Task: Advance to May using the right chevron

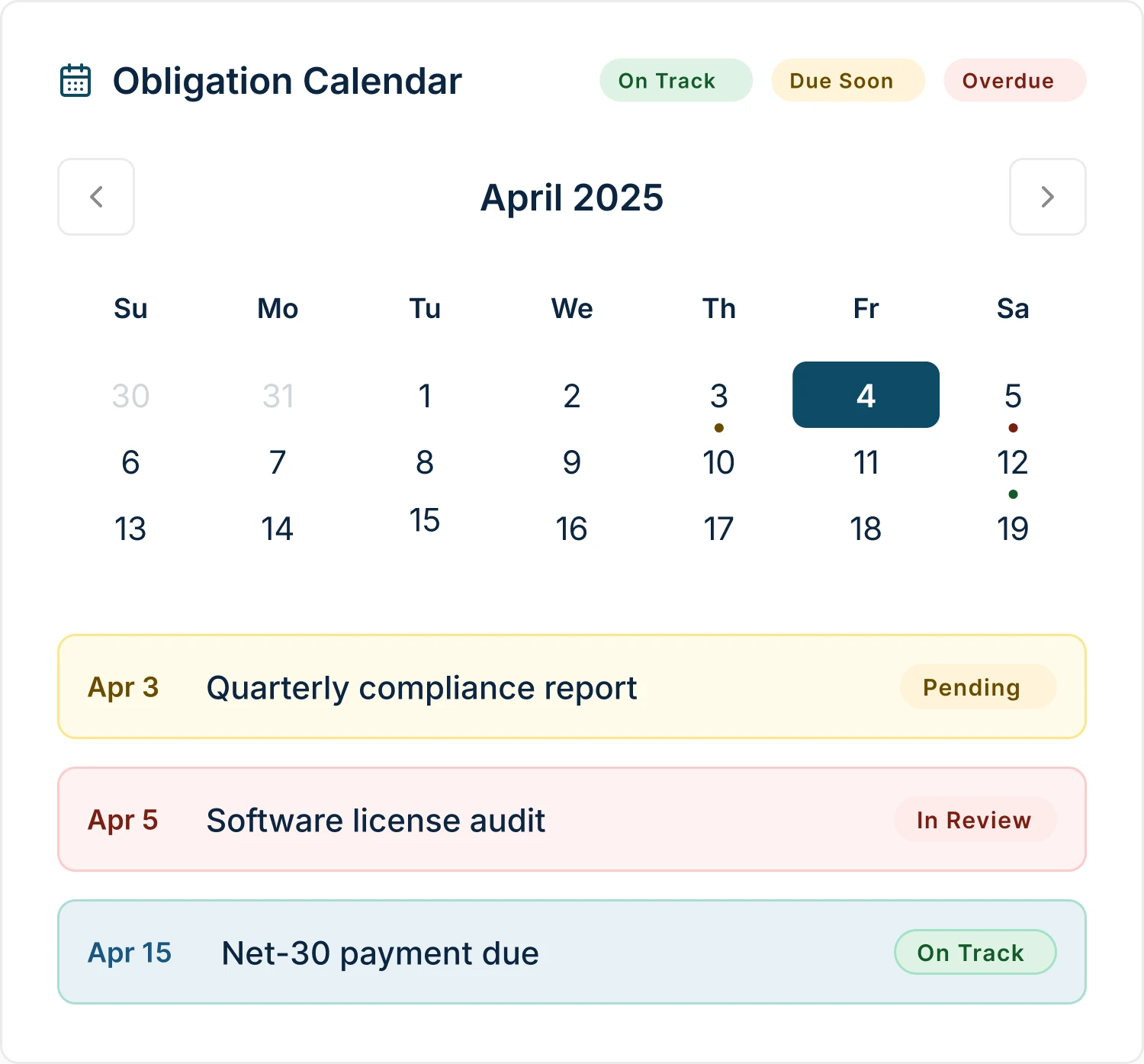Action: 1047,197
